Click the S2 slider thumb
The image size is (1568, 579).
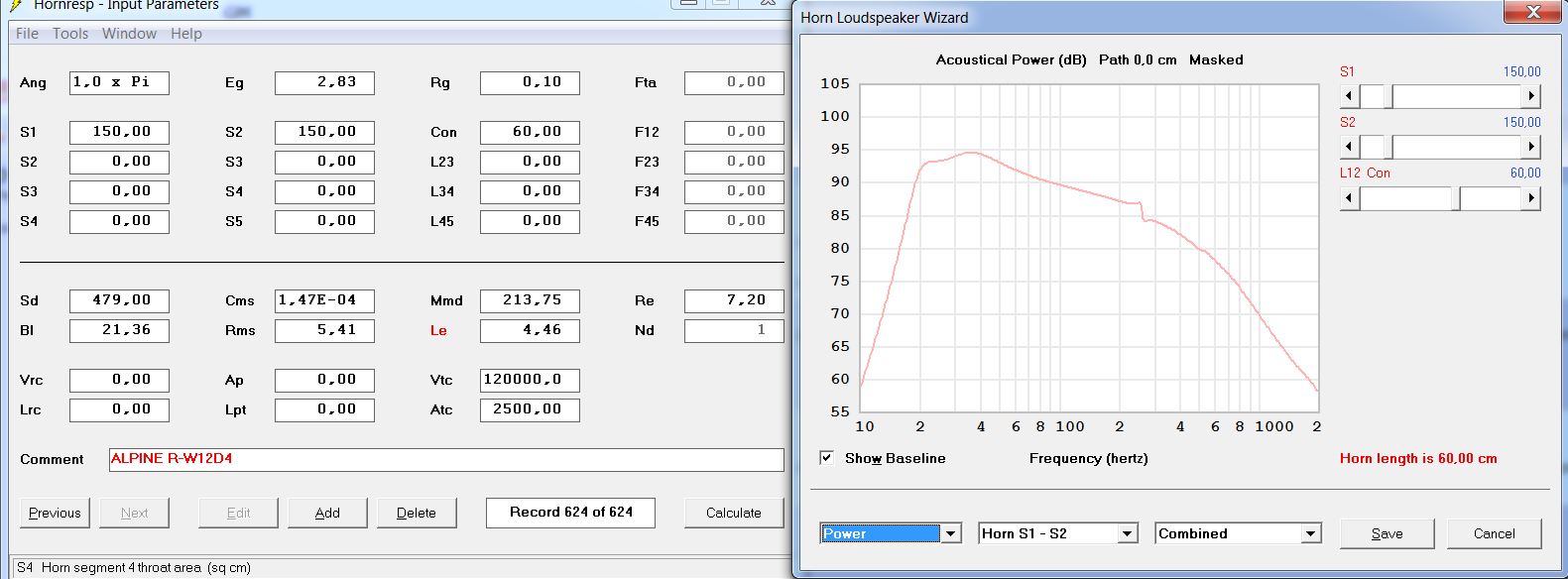1388,147
